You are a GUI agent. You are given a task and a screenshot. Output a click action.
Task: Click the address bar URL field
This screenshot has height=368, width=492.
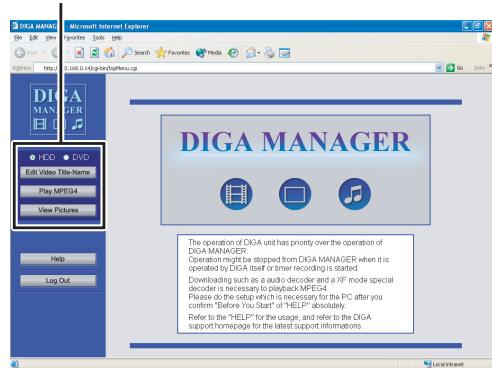tap(234, 68)
